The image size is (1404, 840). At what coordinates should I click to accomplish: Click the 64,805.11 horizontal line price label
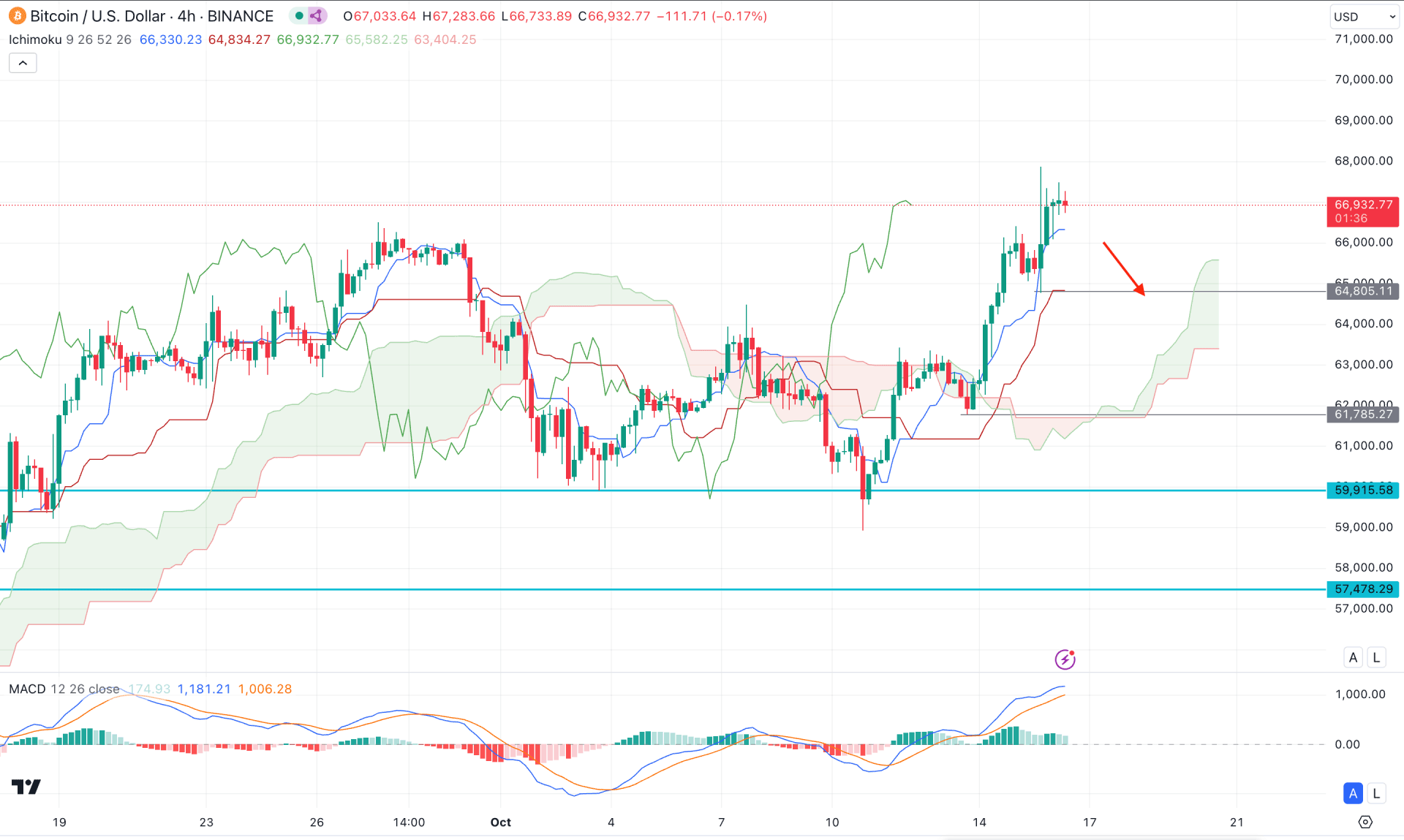coord(1363,291)
